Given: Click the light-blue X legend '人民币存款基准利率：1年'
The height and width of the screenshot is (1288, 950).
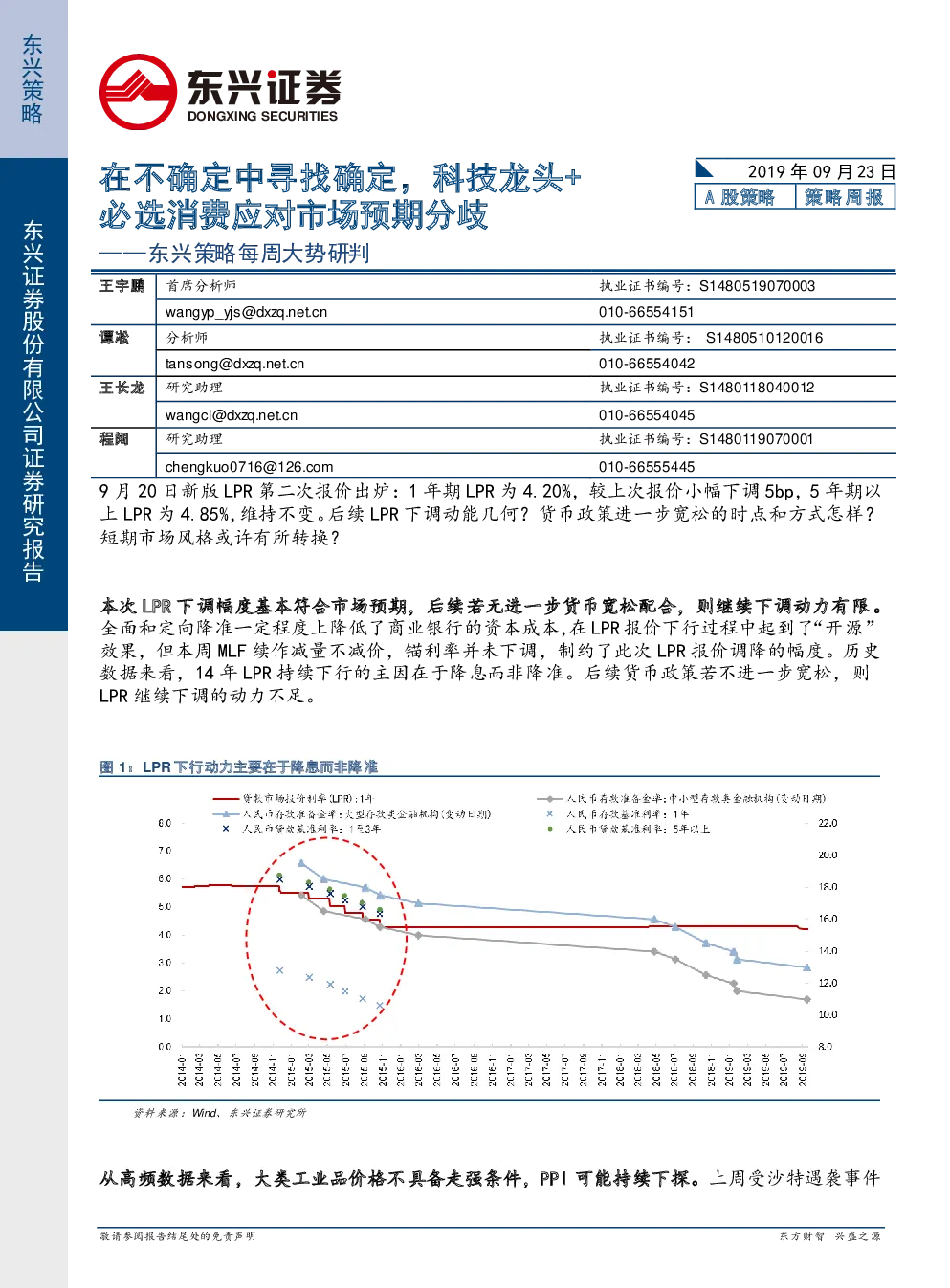Looking at the screenshot, I should [x=617, y=813].
